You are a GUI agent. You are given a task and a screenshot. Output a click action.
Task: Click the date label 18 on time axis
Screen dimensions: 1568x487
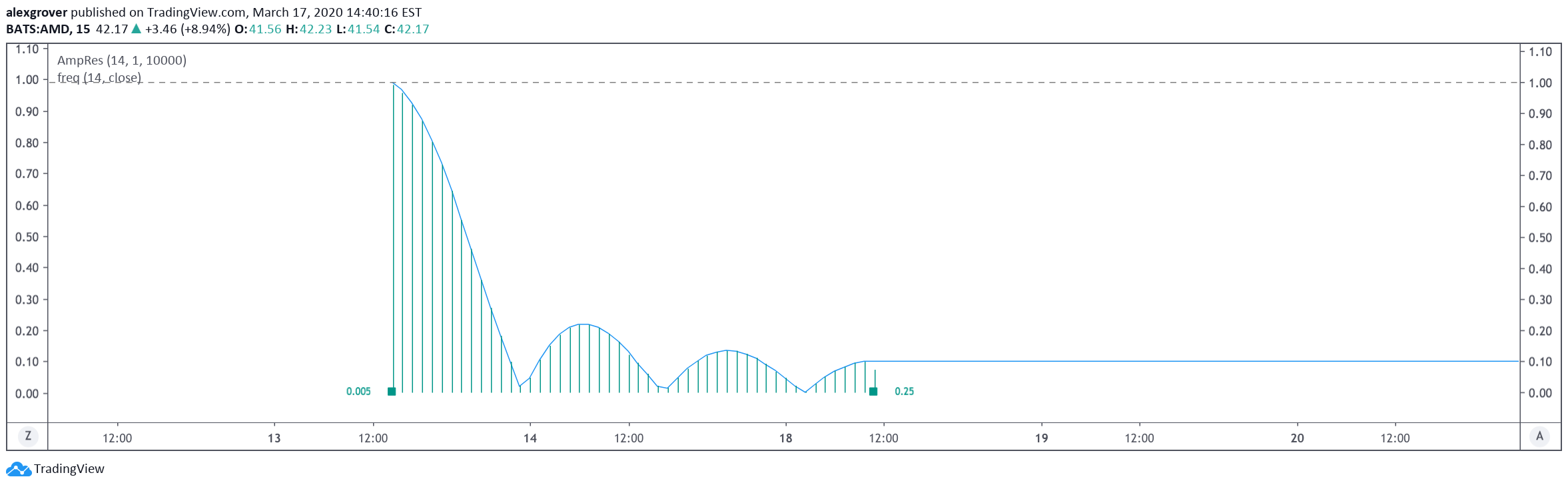pos(786,438)
